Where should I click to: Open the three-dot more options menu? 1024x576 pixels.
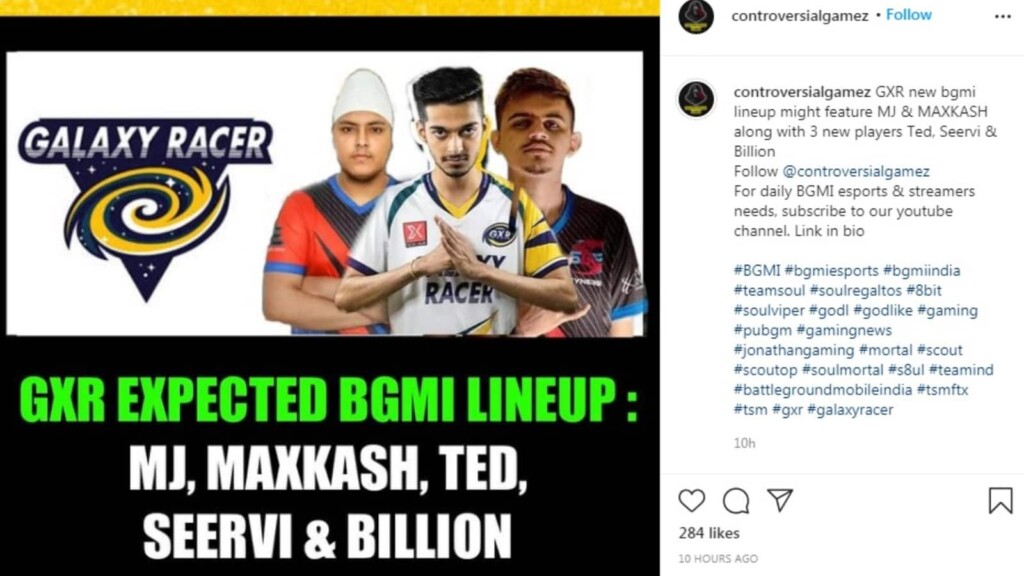coord(1002,16)
